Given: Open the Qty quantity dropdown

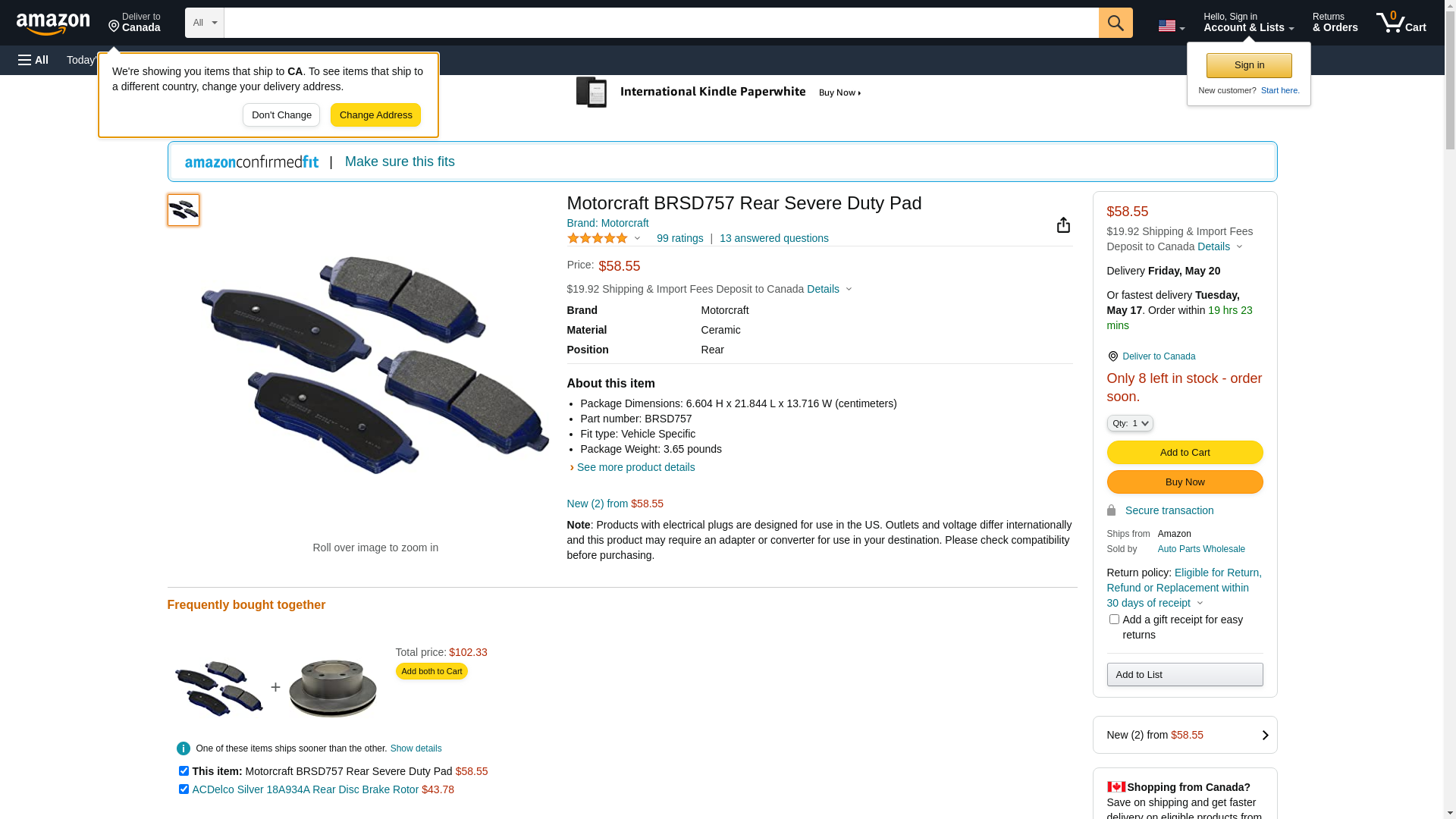Looking at the screenshot, I should point(1130,424).
